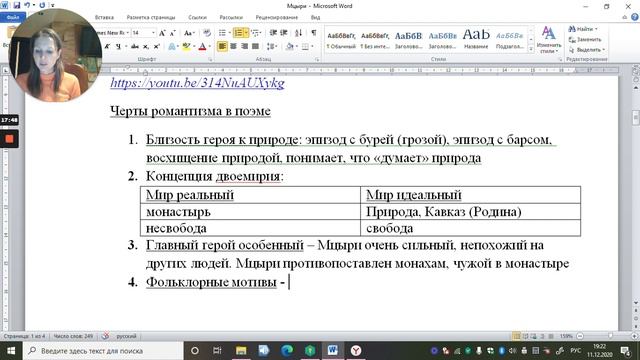Image resolution: width=640 pixels, height=360 pixels.
Task: Replace text with Заменить
Action: [585, 40]
